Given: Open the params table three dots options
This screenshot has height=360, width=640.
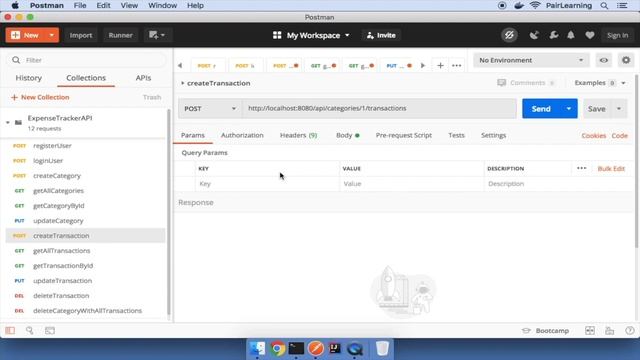Looking at the screenshot, I should [582, 168].
